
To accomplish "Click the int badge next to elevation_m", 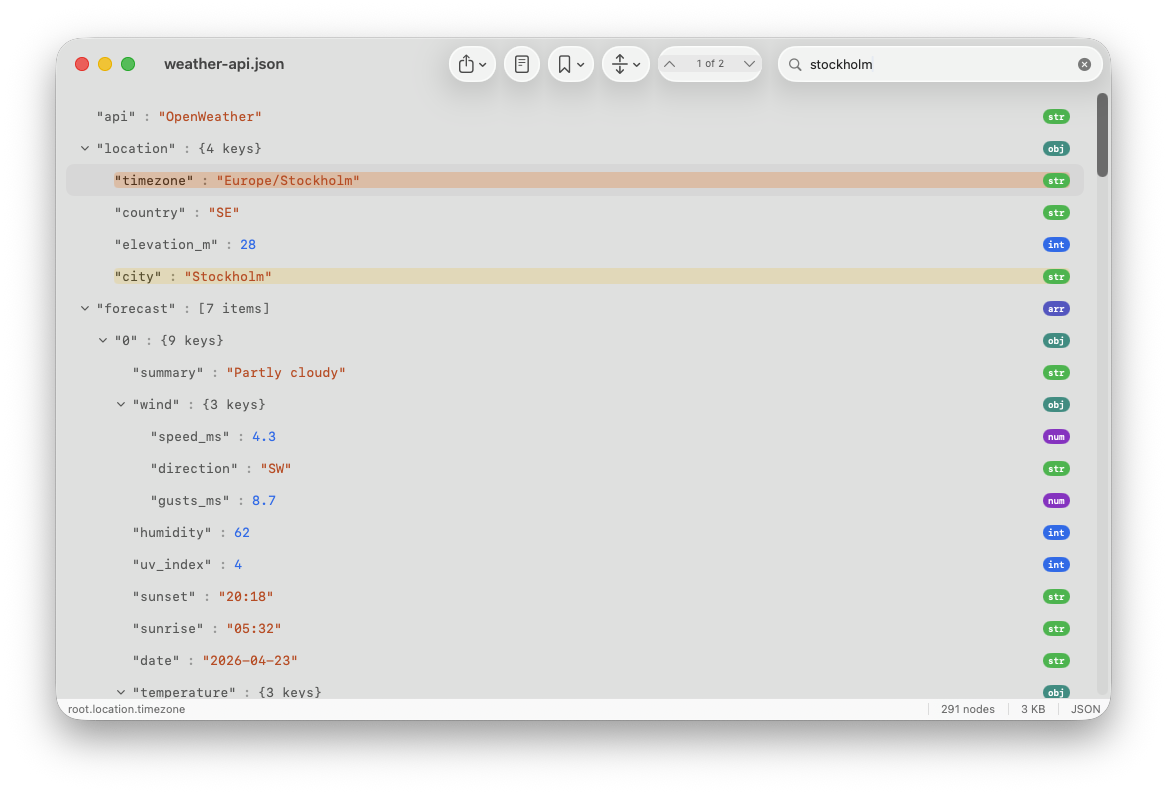I will click(x=1056, y=244).
